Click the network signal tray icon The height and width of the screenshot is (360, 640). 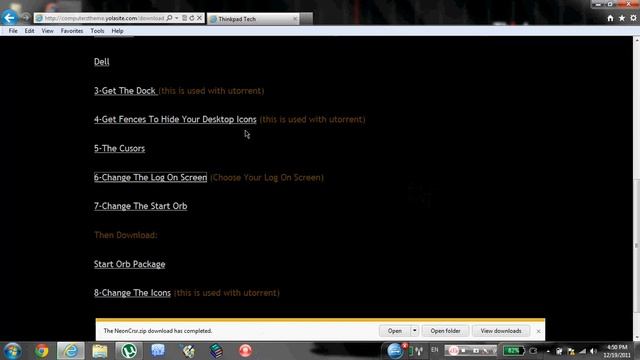pyautogui.click(x=582, y=351)
